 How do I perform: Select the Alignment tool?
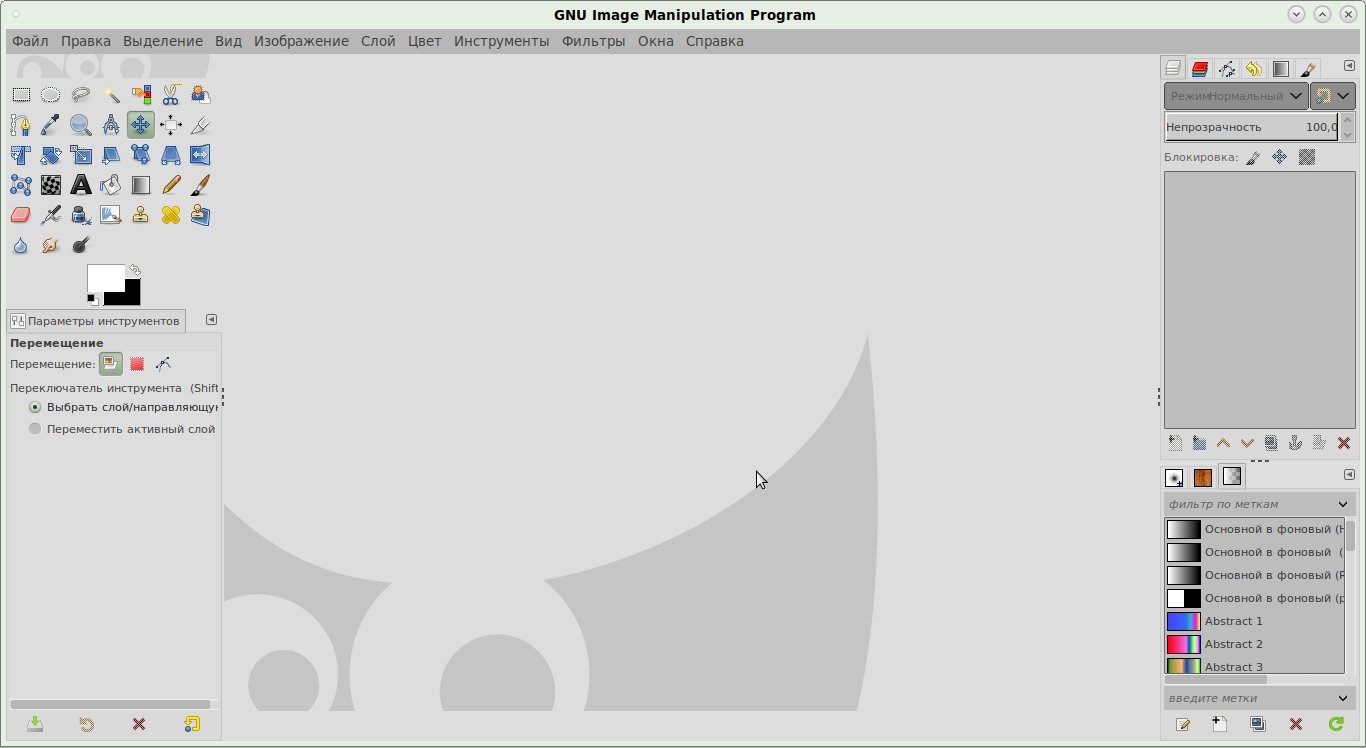click(x=171, y=125)
